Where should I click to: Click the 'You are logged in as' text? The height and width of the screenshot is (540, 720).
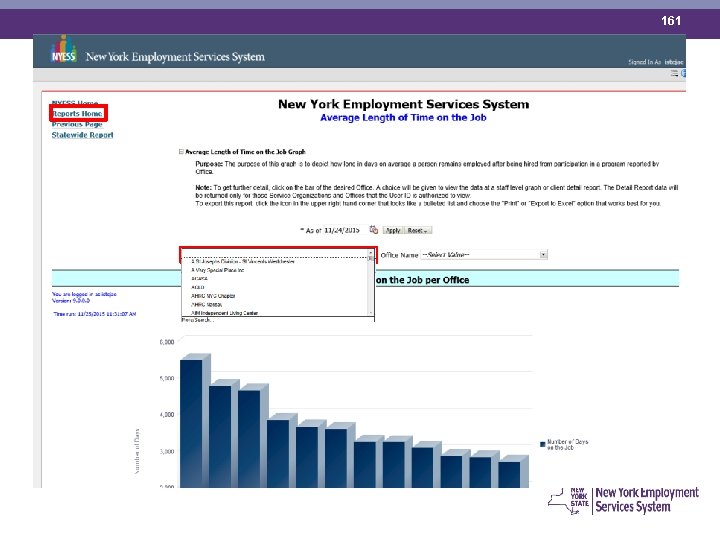tap(84, 294)
